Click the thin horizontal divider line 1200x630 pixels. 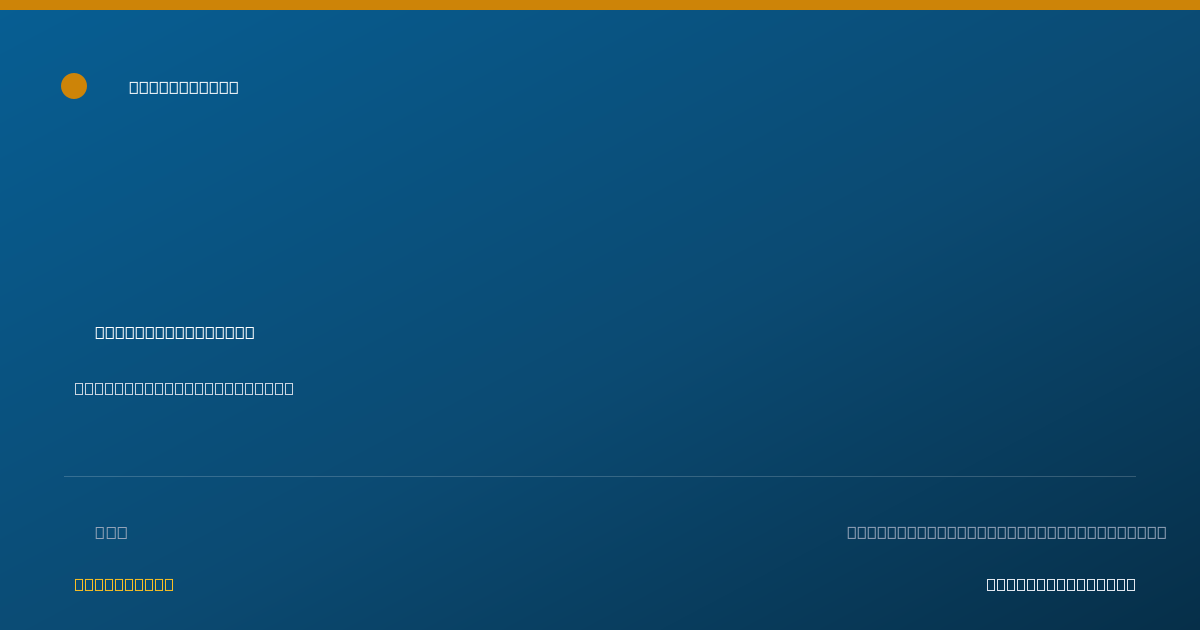600,476
